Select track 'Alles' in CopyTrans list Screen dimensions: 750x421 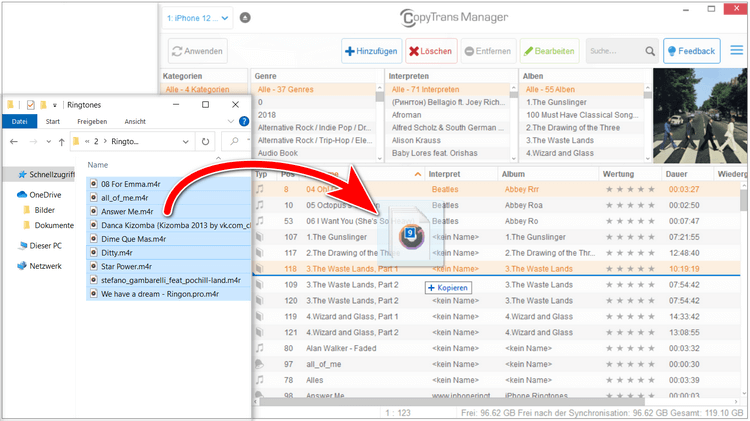(x=315, y=380)
